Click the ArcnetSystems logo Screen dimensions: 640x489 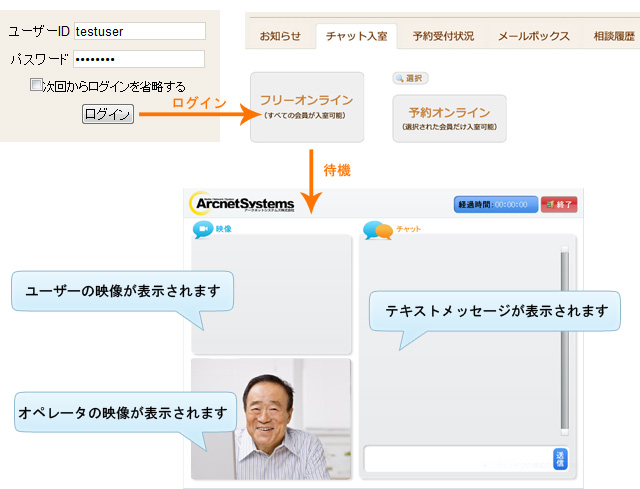coord(242,203)
